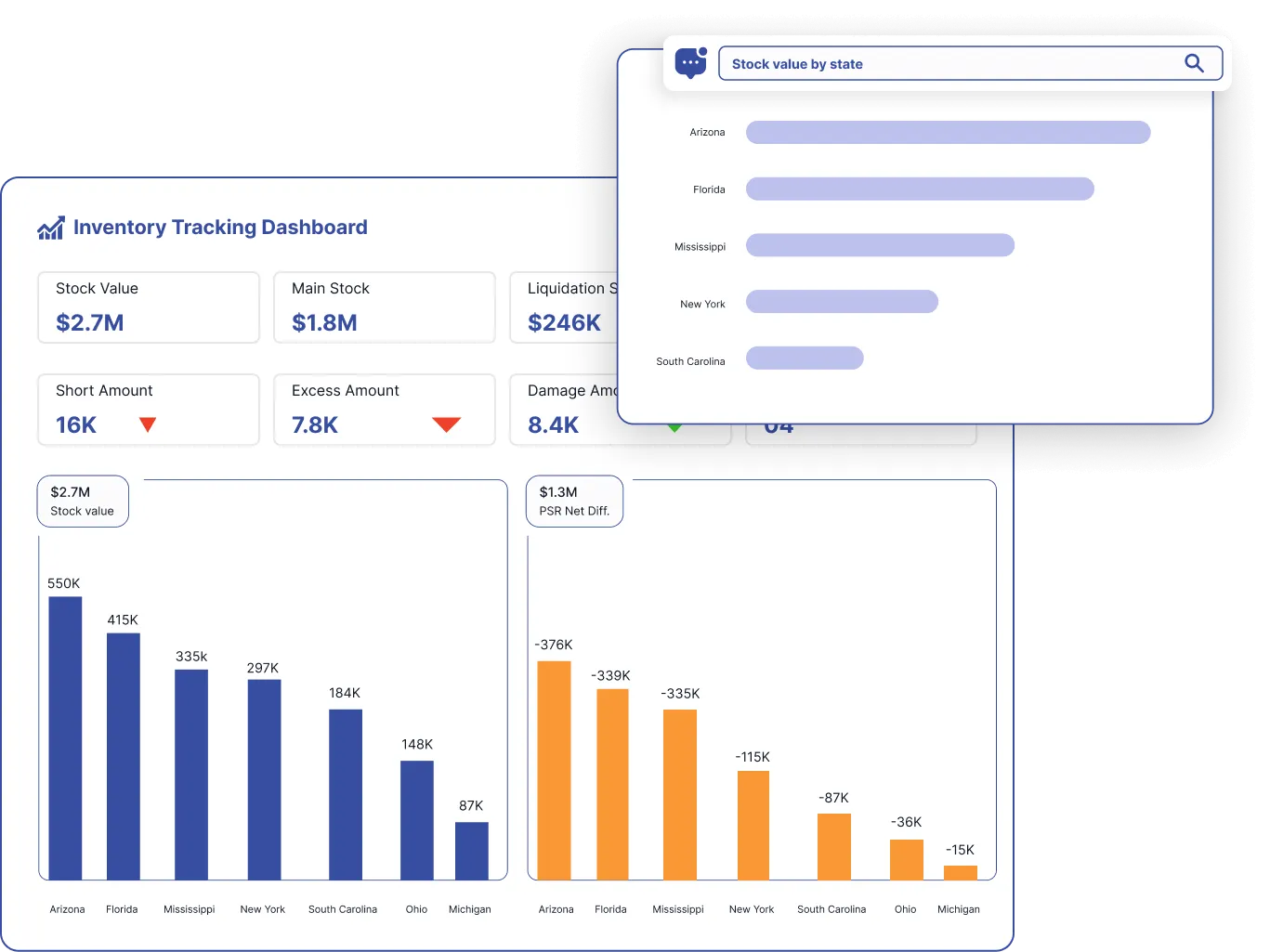Open the Inventory Tracking Dashboard header

click(221, 227)
